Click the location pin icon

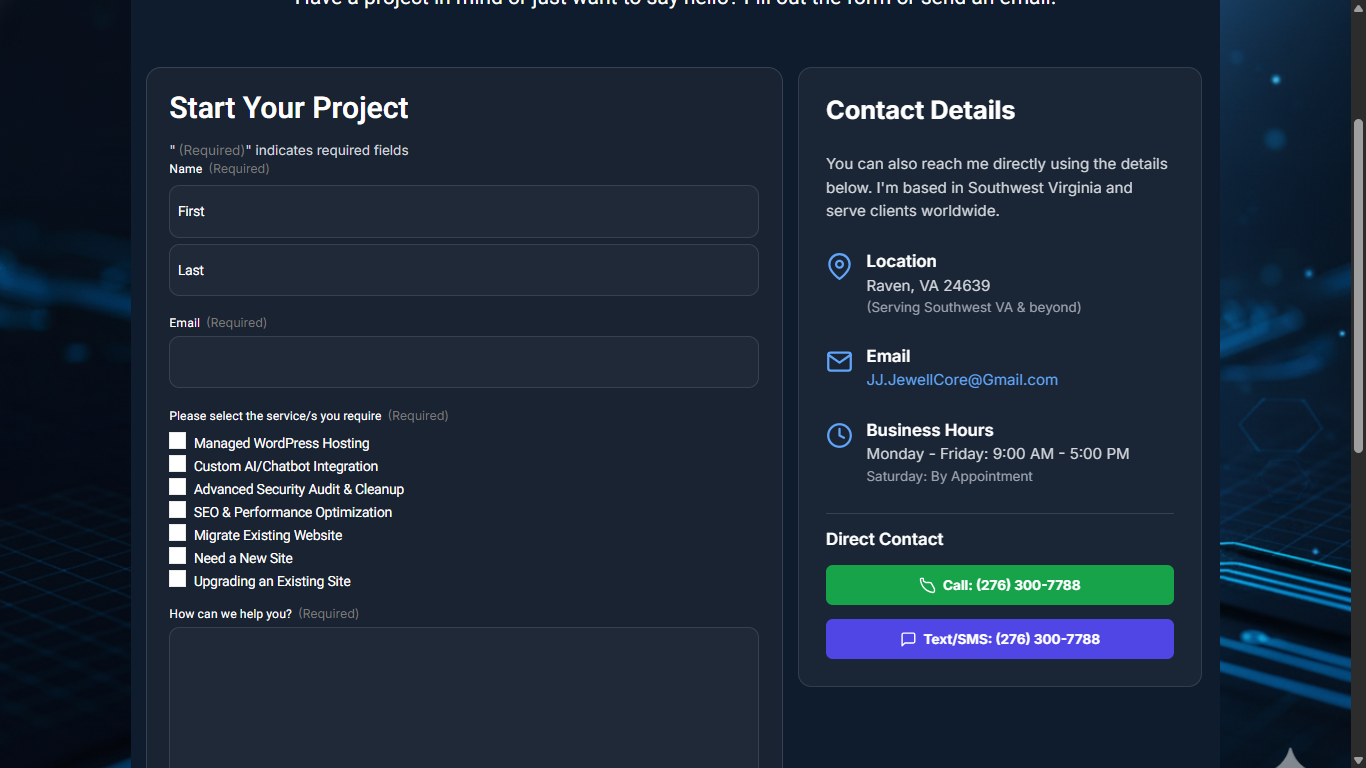click(x=839, y=266)
